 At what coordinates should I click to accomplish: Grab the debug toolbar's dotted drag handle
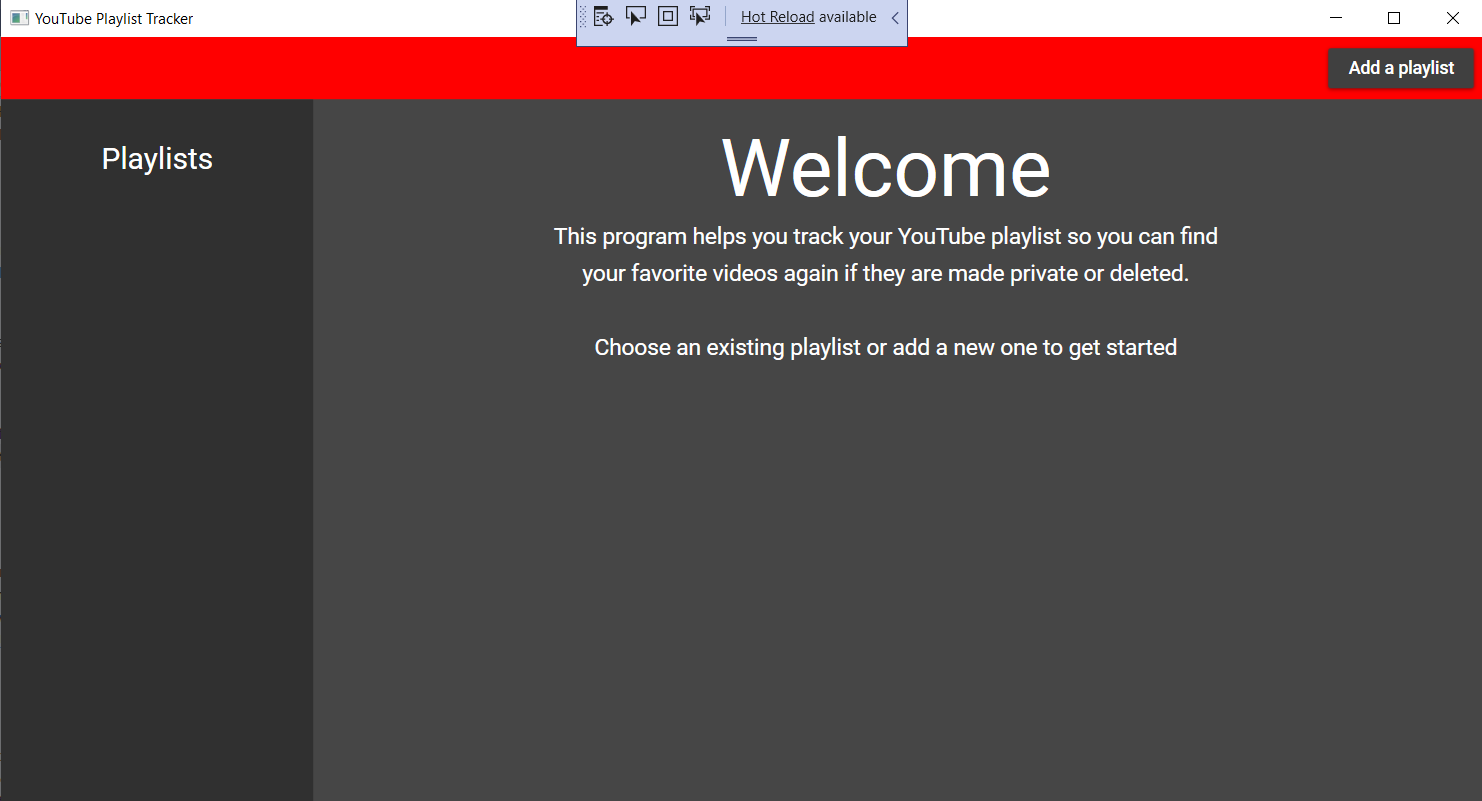(x=584, y=17)
